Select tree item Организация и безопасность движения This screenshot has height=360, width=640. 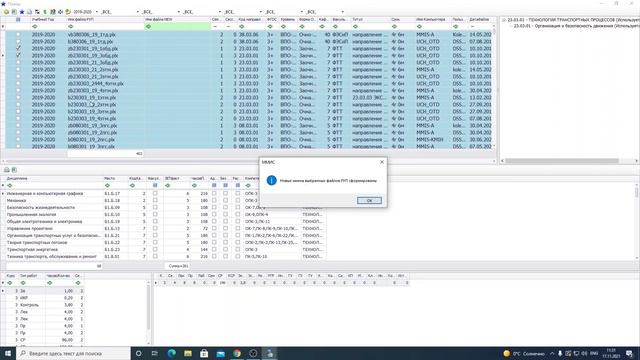(576, 26)
